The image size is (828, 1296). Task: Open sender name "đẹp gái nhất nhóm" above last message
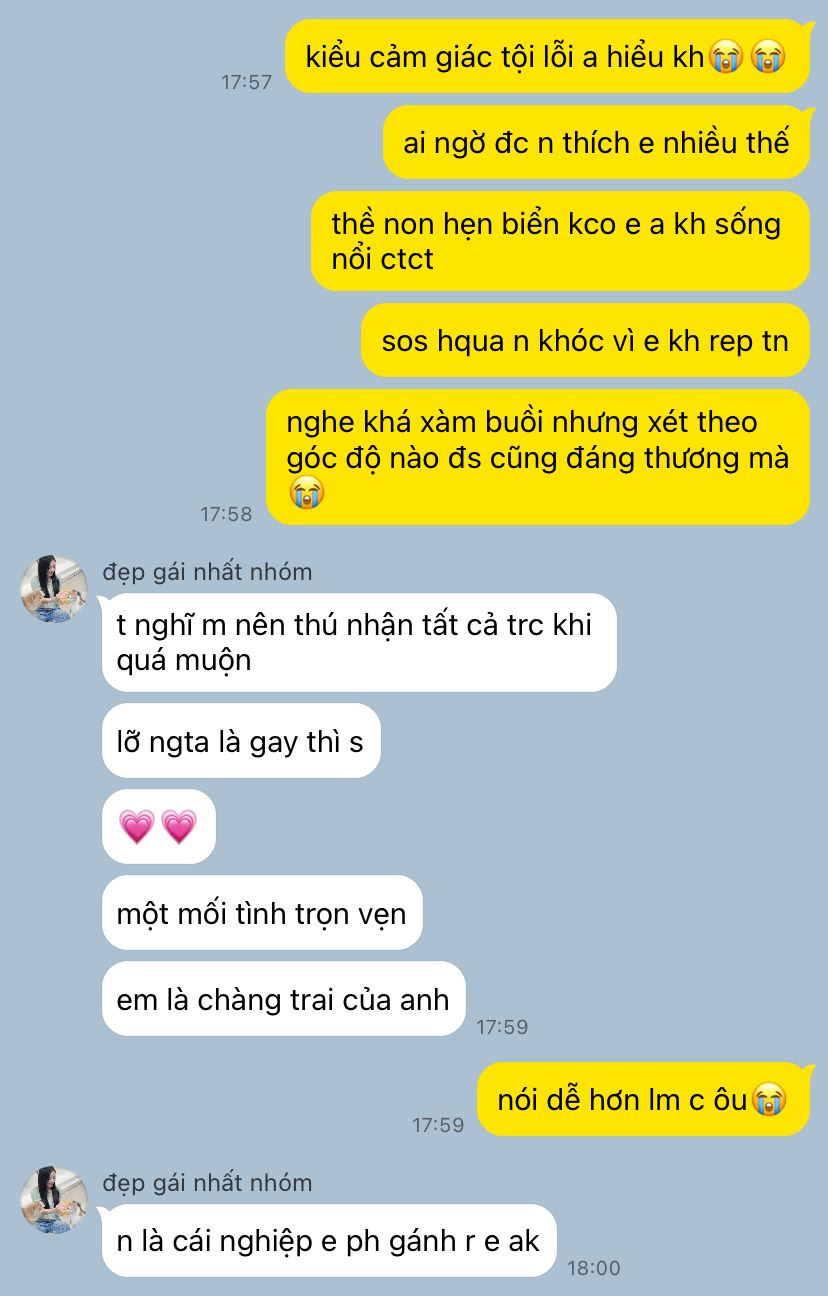coord(207,1182)
